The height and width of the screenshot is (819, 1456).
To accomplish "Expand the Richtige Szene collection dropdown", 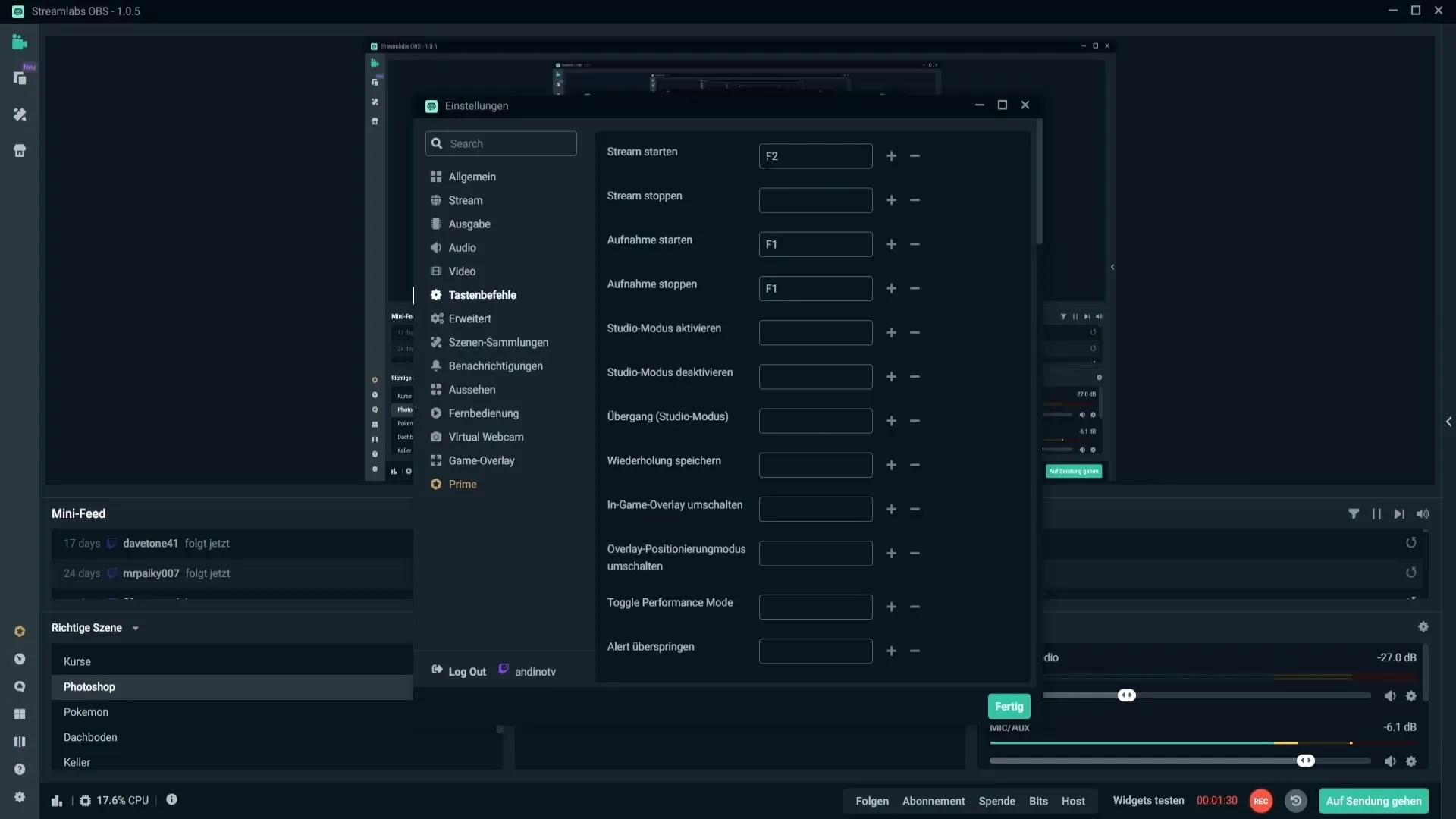I will pos(136,629).
